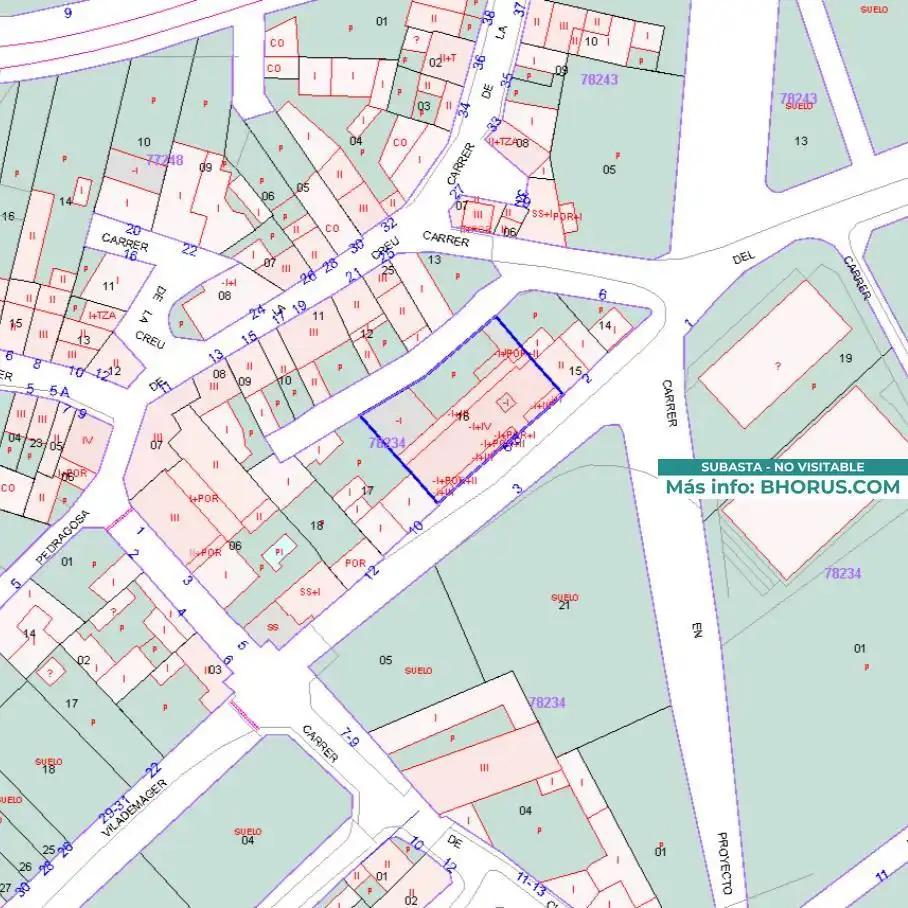This screenshot has width=908, height=908.
Task: Select parcel 19 label
Action: pyautogui.click(x=845, y=358)
